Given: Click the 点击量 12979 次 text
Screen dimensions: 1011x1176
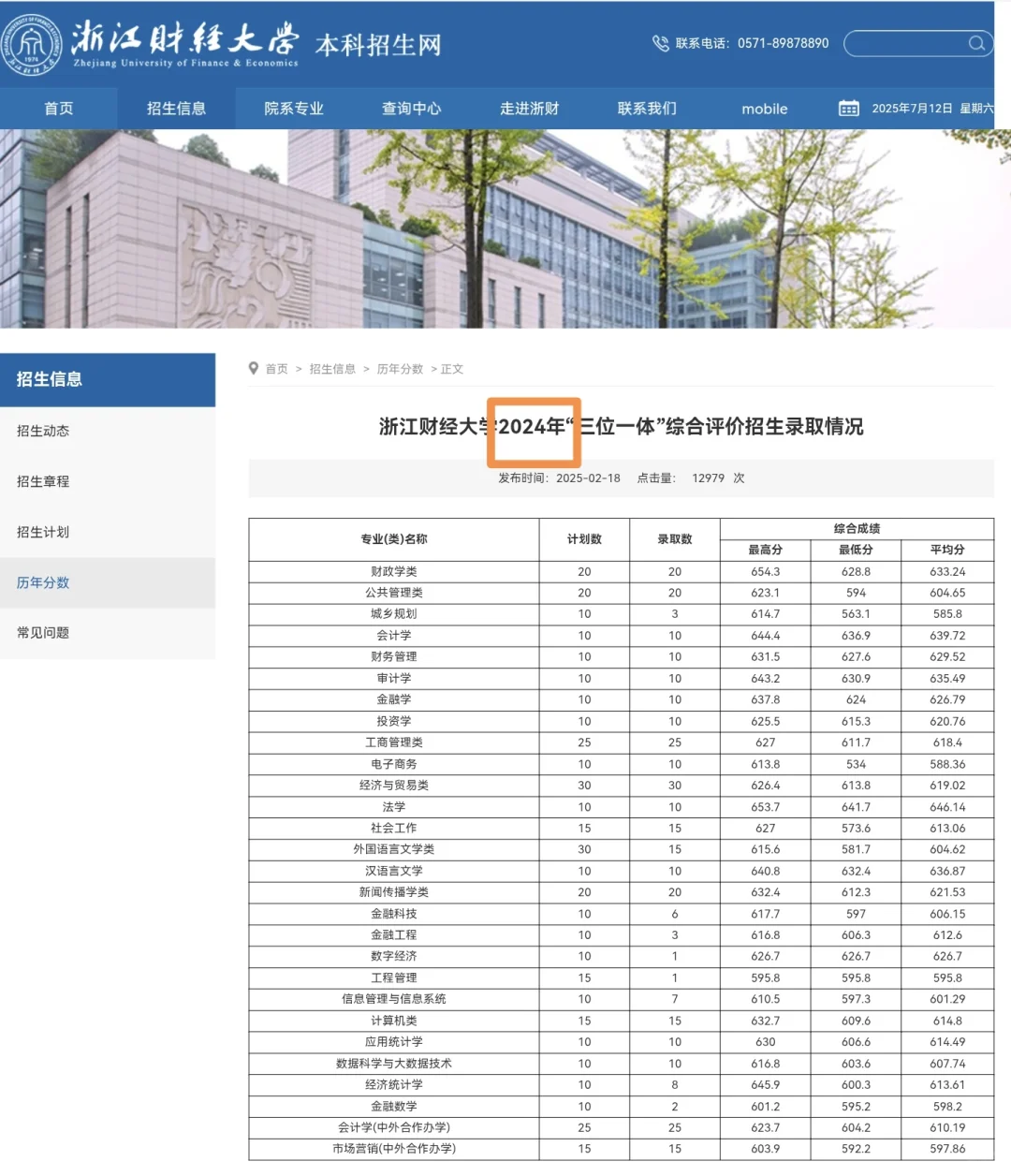Looking at the screenshot, I should (691, 478).
